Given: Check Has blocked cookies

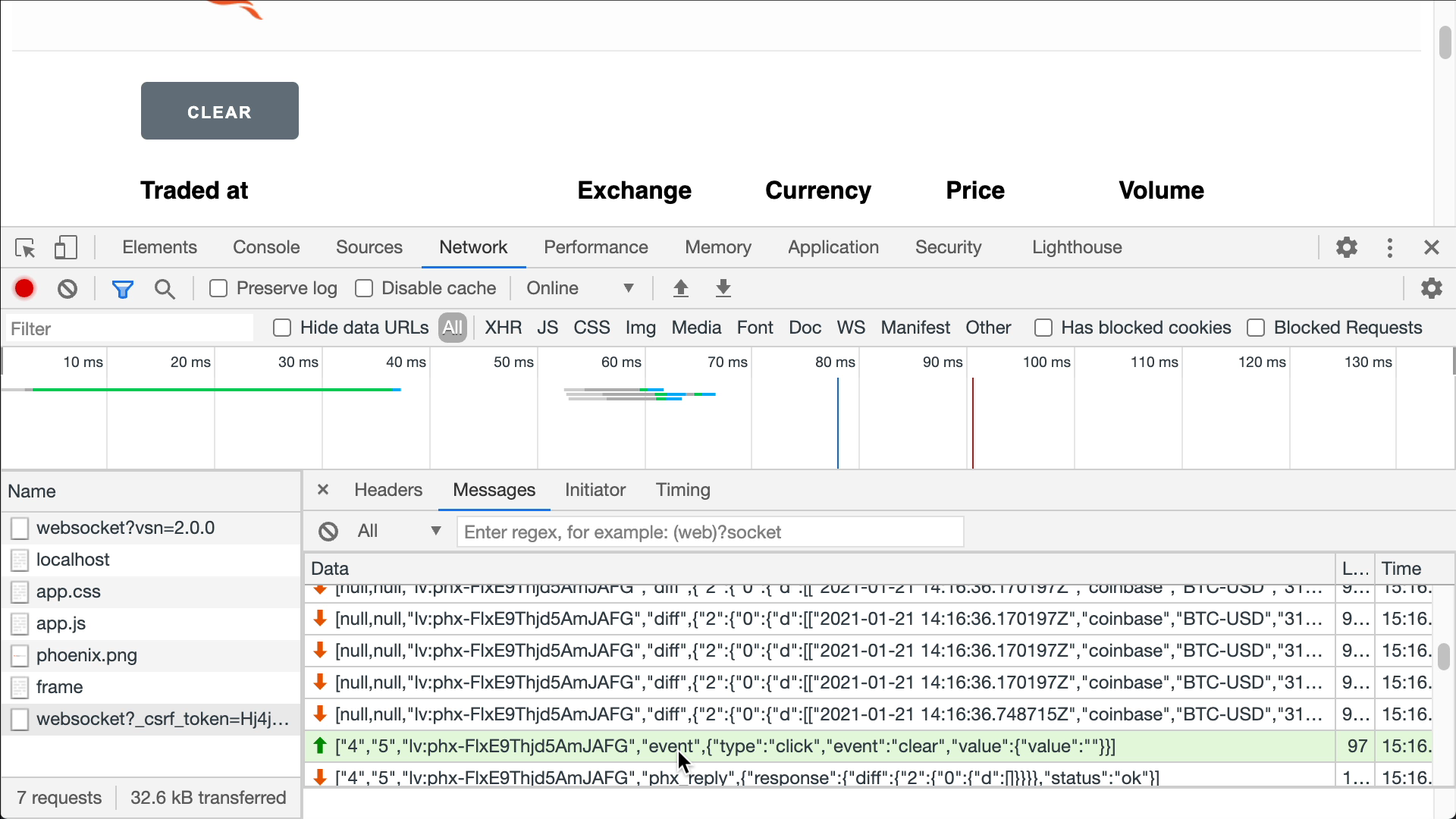Looking at the screenshot, I should (x=1043, y=328).
